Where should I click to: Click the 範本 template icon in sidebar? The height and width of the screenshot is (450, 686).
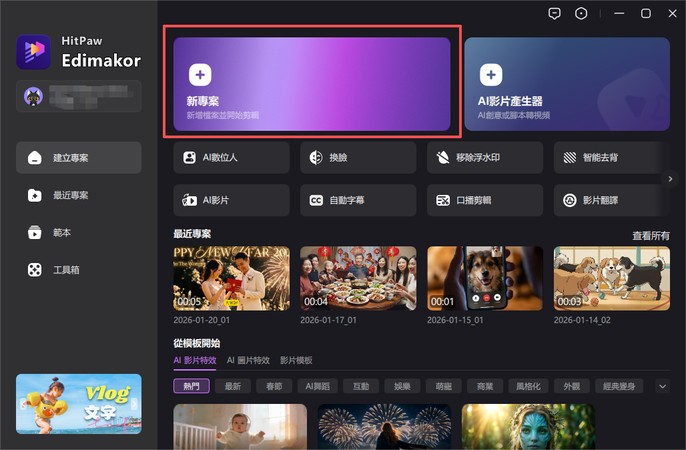point(35,232)
